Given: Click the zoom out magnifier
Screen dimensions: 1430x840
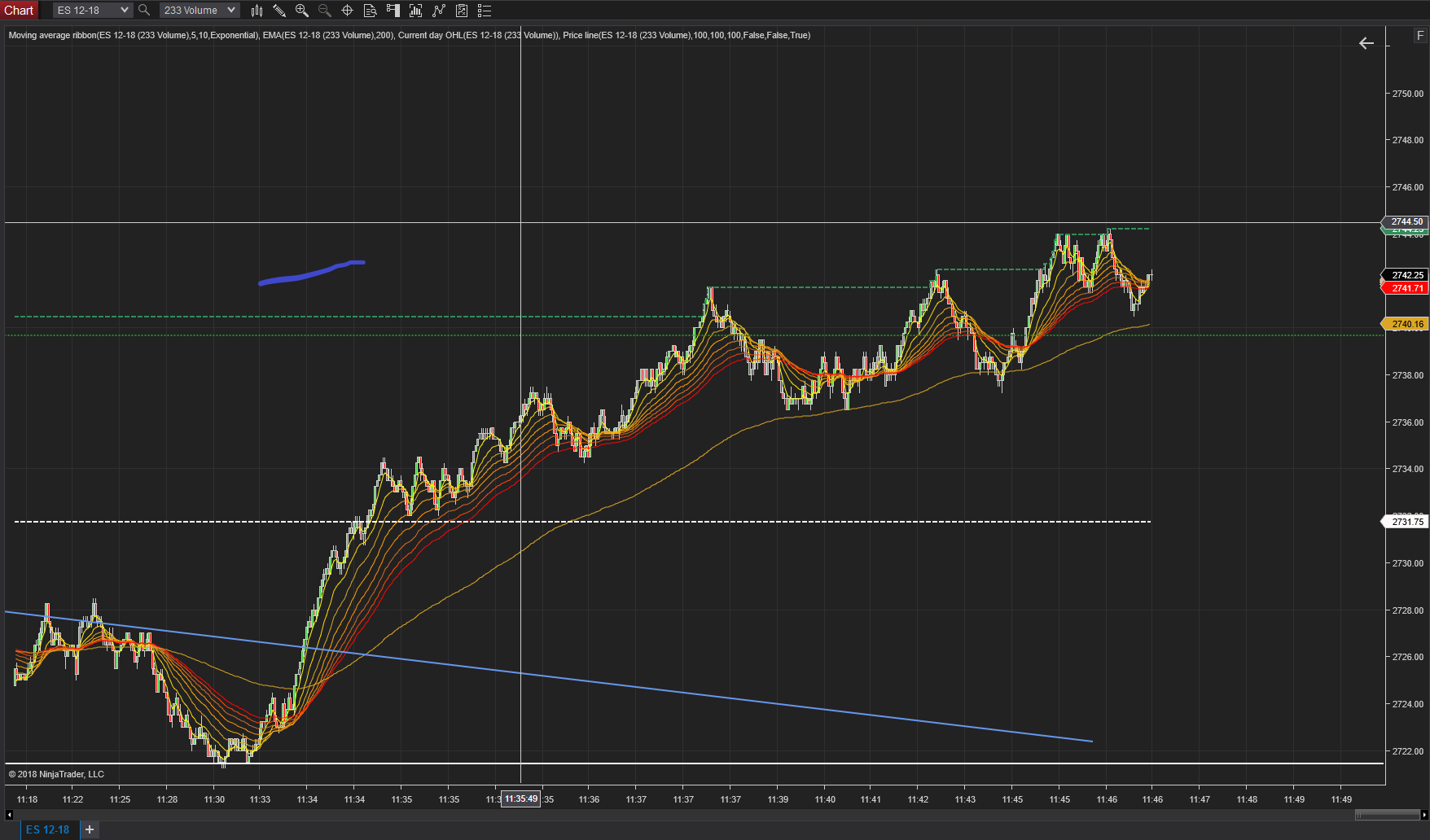Looking at the screenshot, I should 324,11.
